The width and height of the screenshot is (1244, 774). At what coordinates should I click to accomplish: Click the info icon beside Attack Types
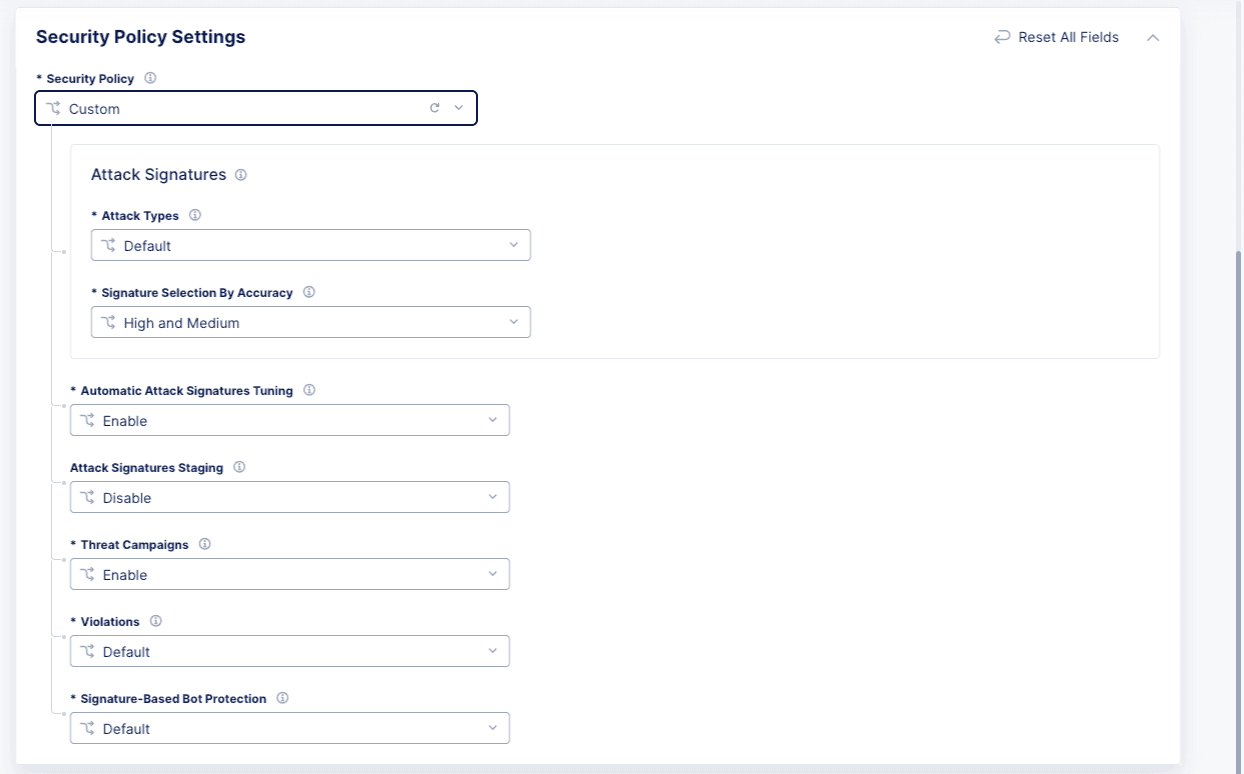(195, 215)
